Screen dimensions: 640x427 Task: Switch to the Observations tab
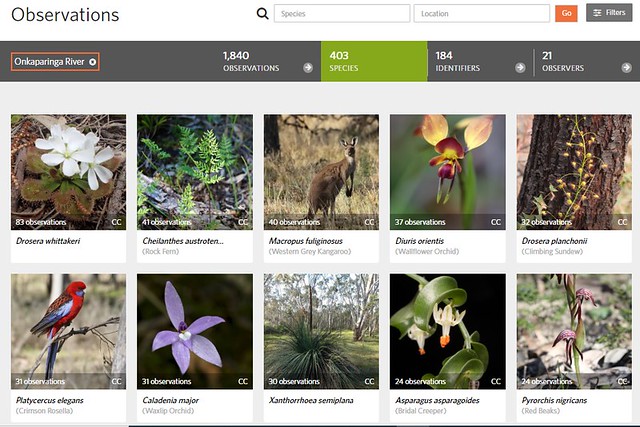pyautogui.click(x=251, y=61)
